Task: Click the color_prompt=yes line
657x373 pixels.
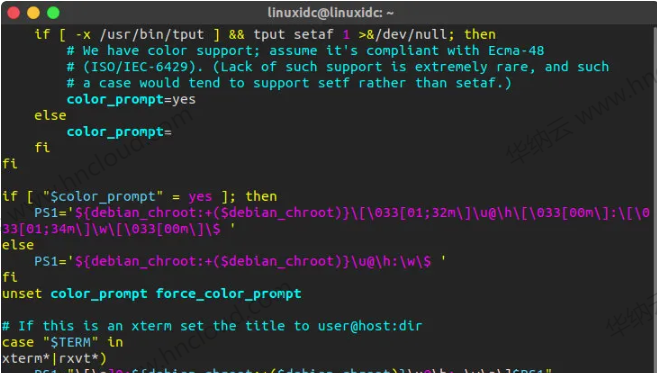Action: (131, 99)
